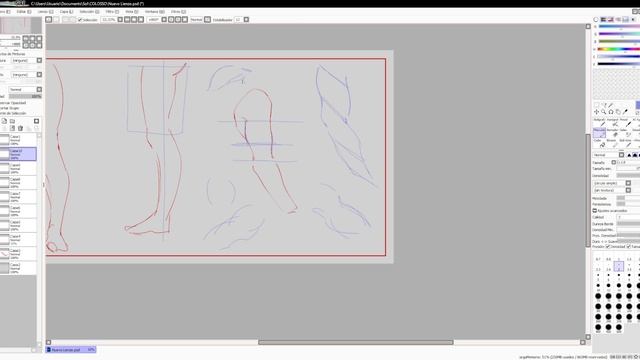This screenshot has height=360, width=640.
Task: Toggle pressure Tamaño checkbox
Action: 629,247
